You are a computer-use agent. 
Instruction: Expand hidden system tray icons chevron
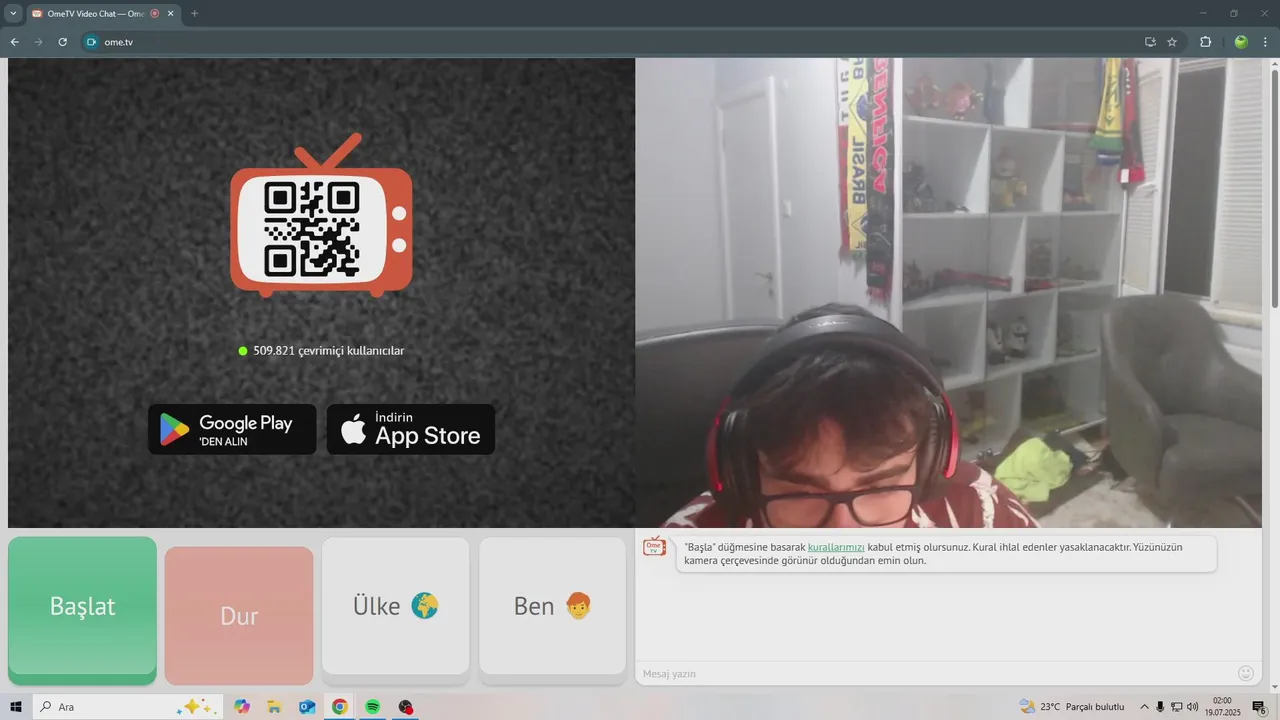(1145, 707)
